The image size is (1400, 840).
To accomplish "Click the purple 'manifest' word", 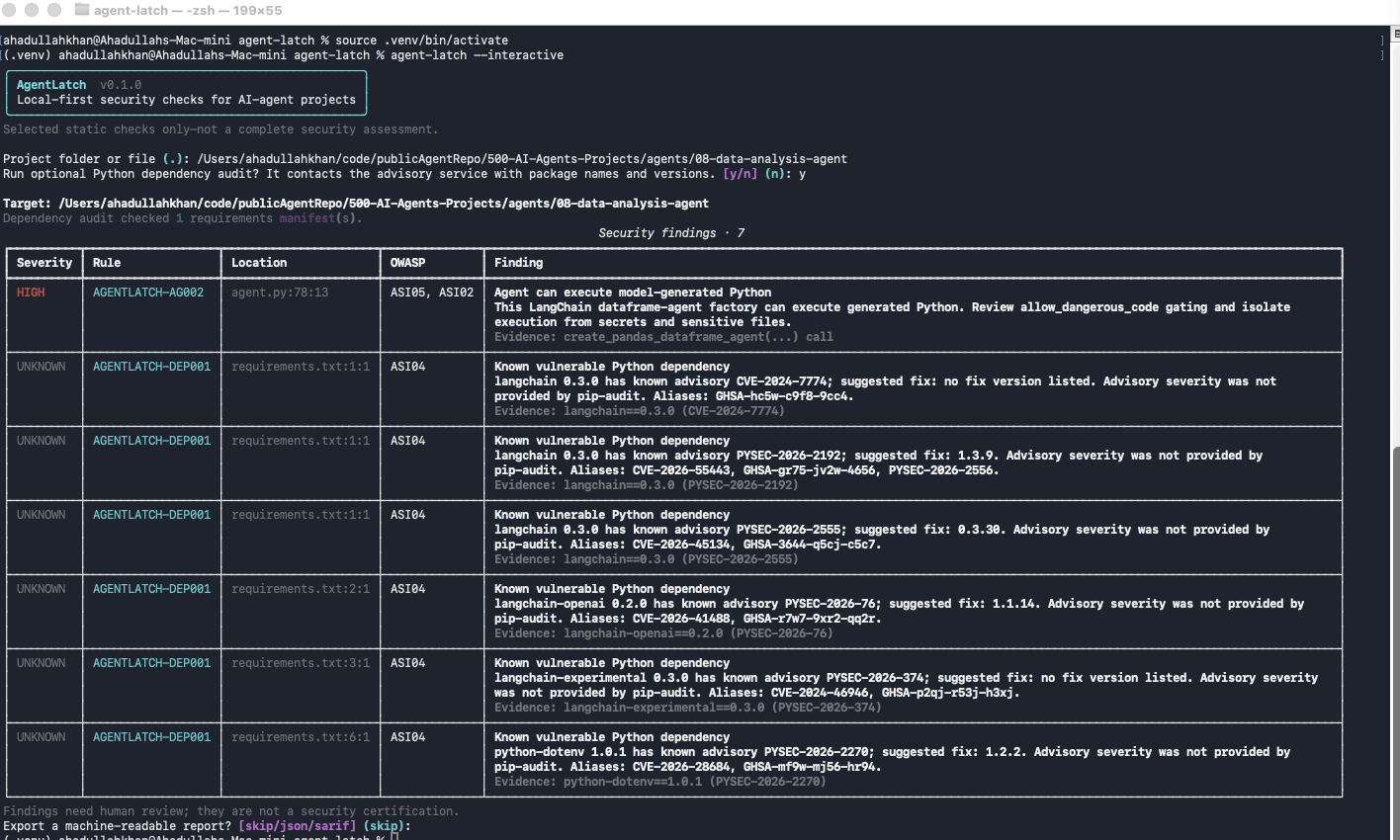I will 306,218.
